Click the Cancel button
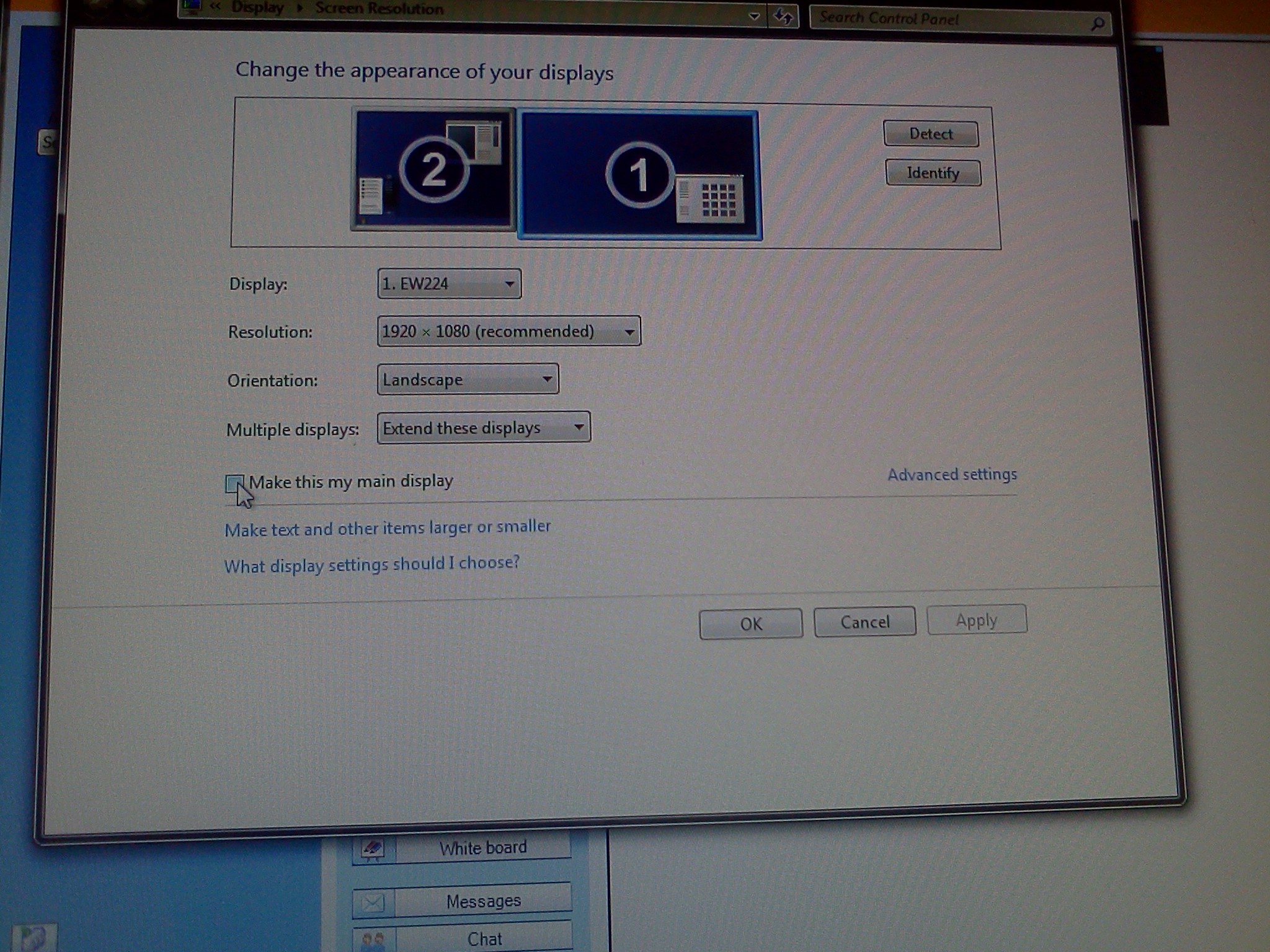 [864, 622]
